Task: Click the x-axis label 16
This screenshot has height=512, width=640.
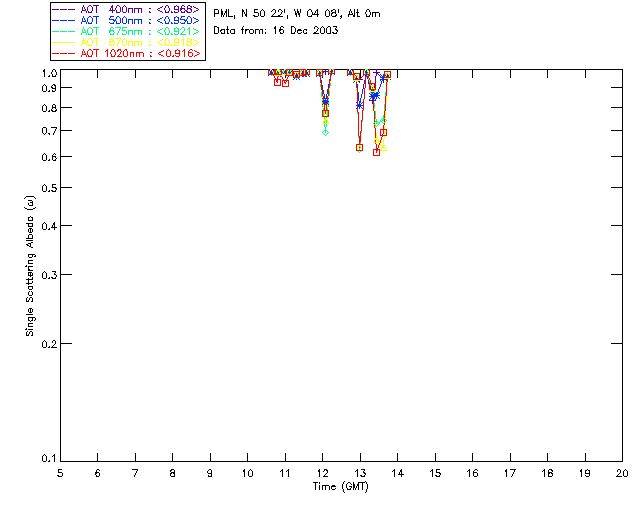Action: (x=473, y=473)
